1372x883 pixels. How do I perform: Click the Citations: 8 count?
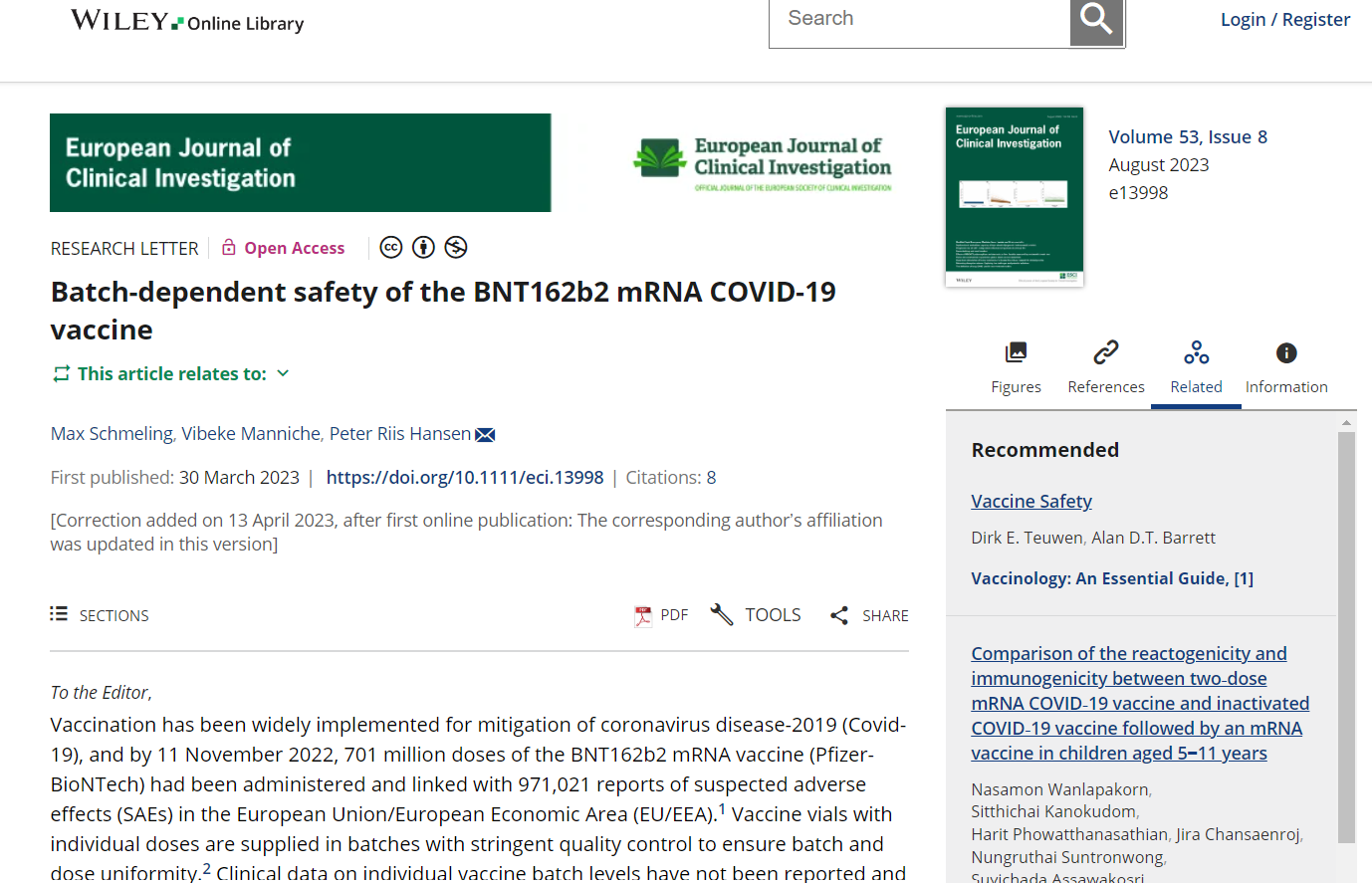(671, 478)
